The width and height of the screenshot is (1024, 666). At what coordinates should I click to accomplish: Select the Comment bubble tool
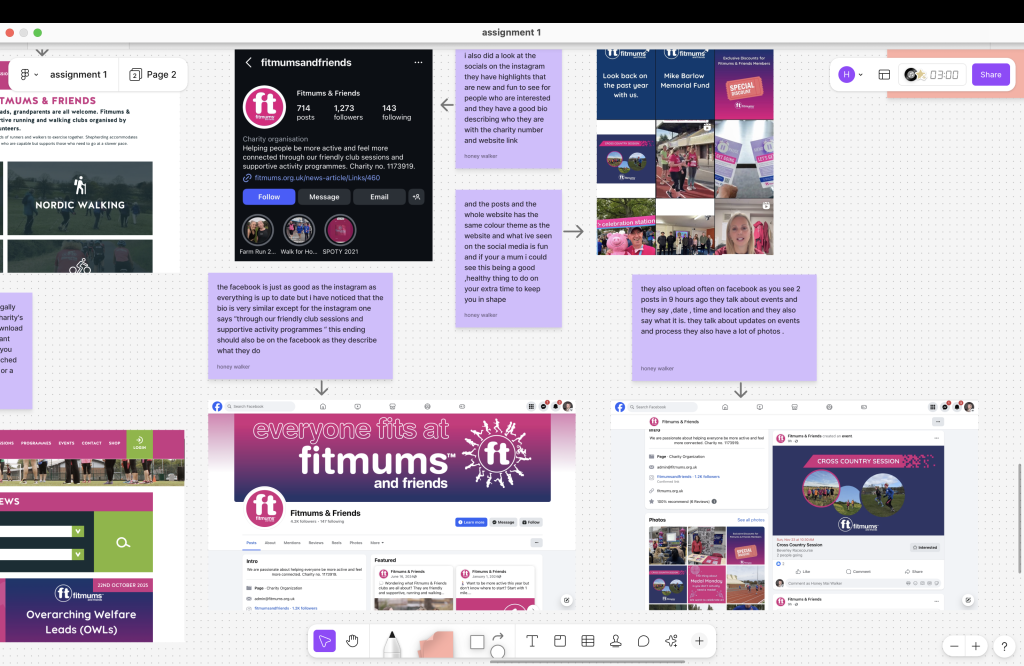(x=644, y=641)
